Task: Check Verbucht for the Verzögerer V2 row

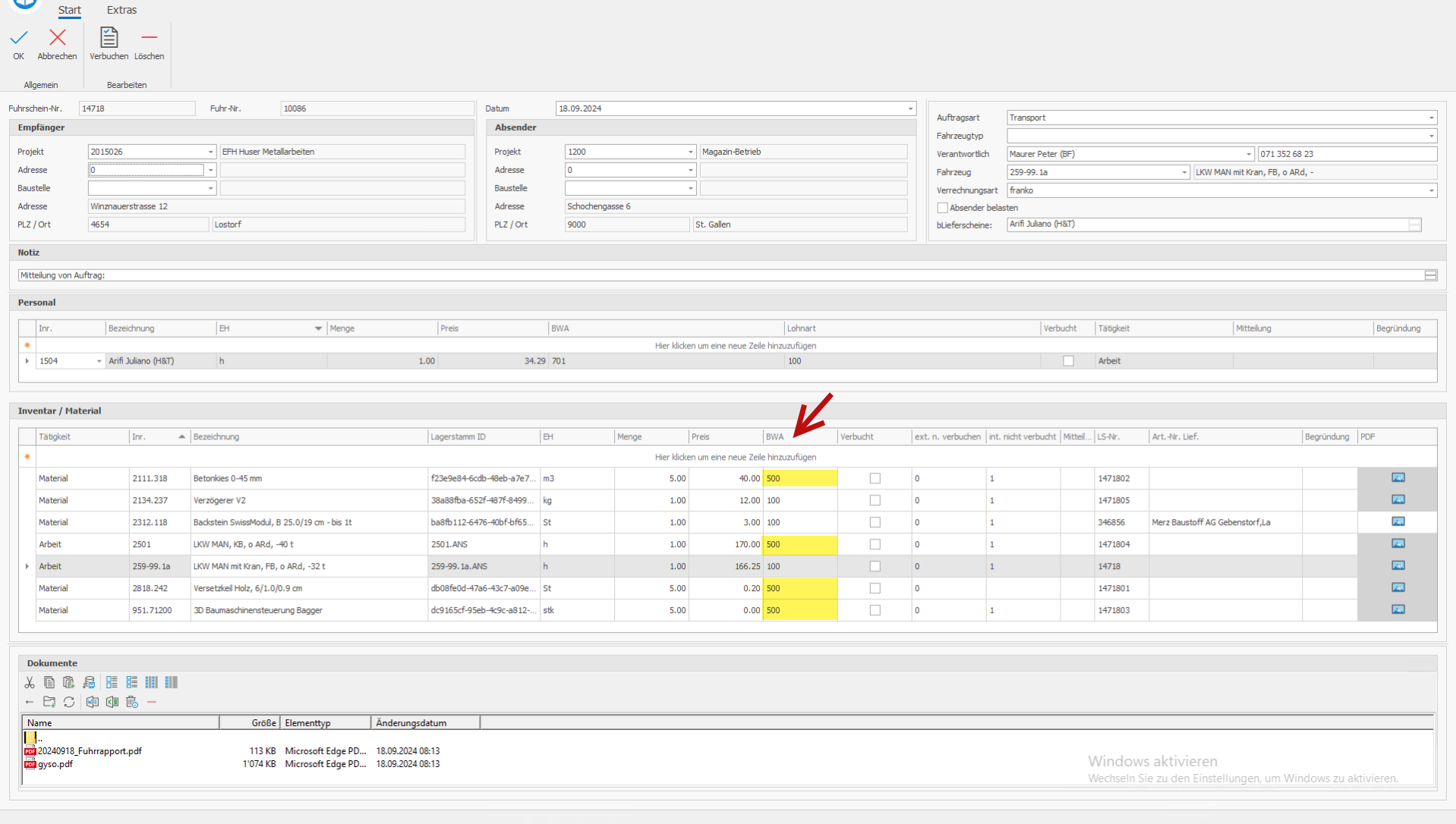Action: pos(875,501)
